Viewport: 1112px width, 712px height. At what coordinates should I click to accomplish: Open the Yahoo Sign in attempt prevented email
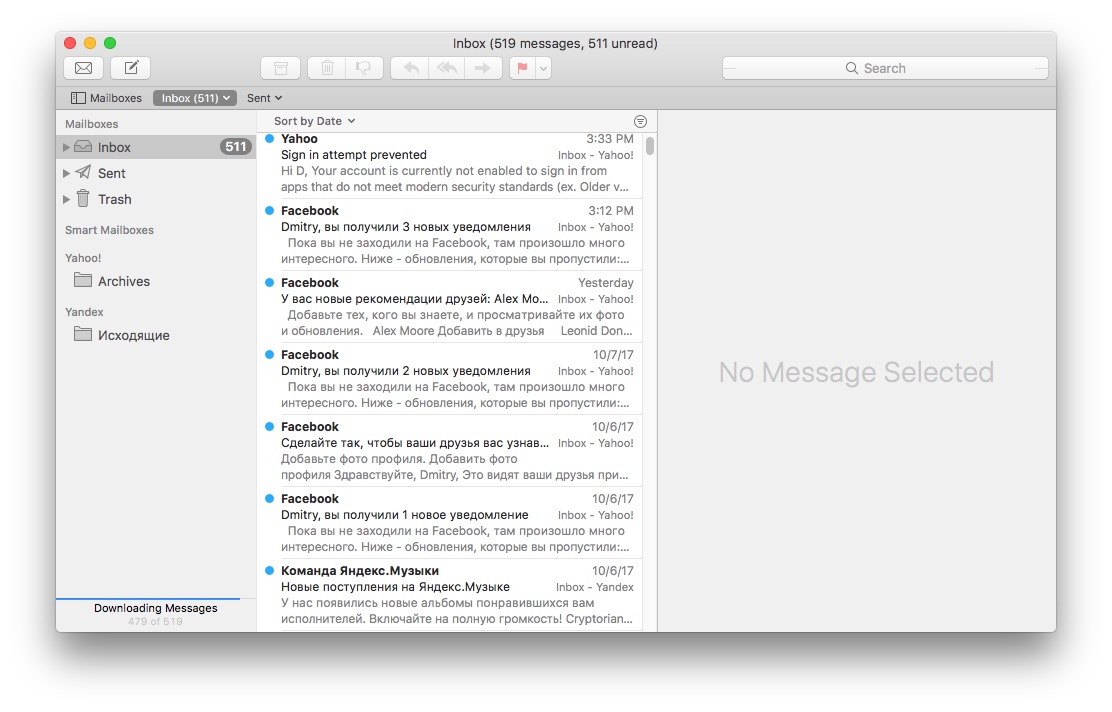(x=455, y=163)
